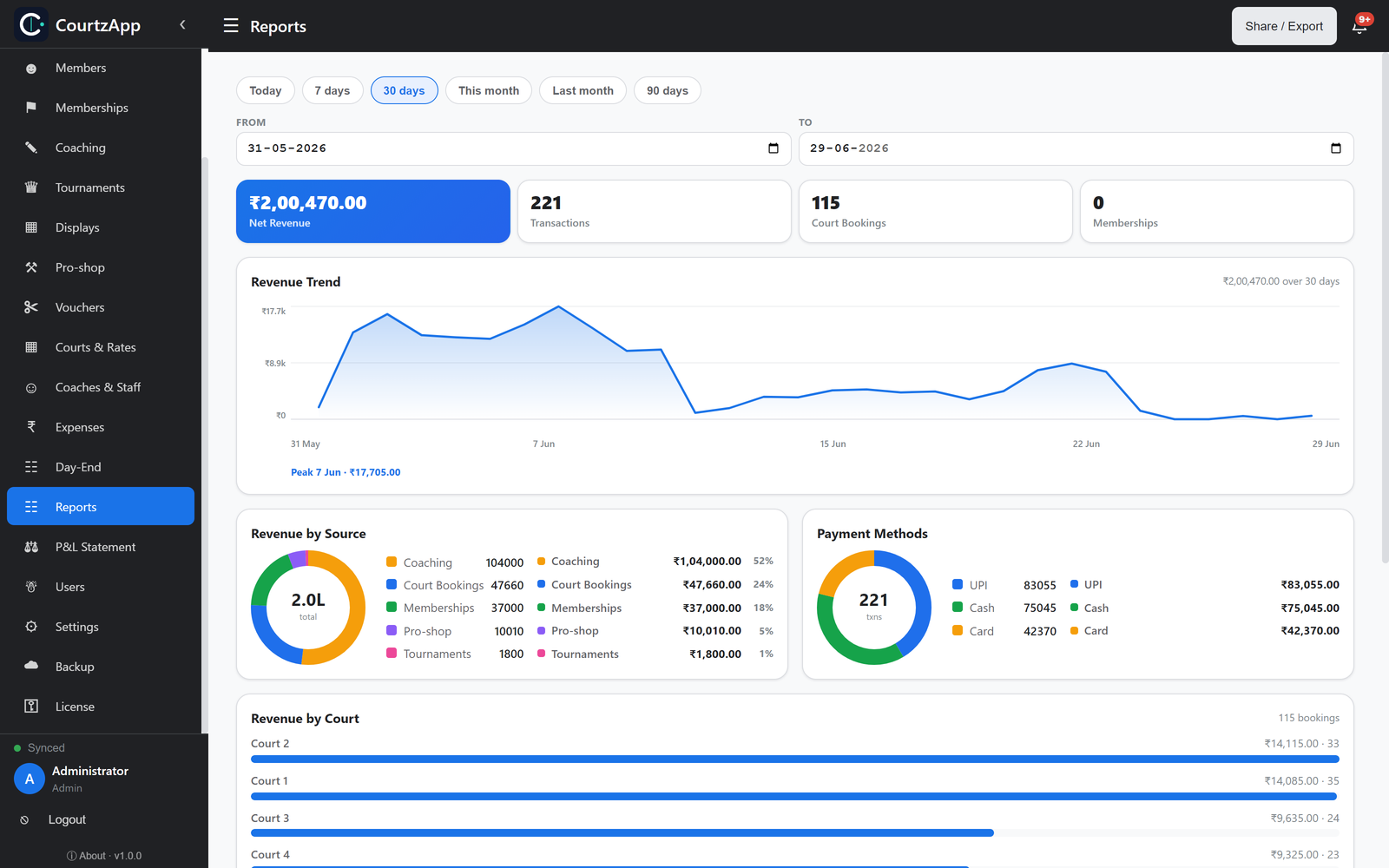
Task: Click the page vertical scrollbar
Action: 1385,308
